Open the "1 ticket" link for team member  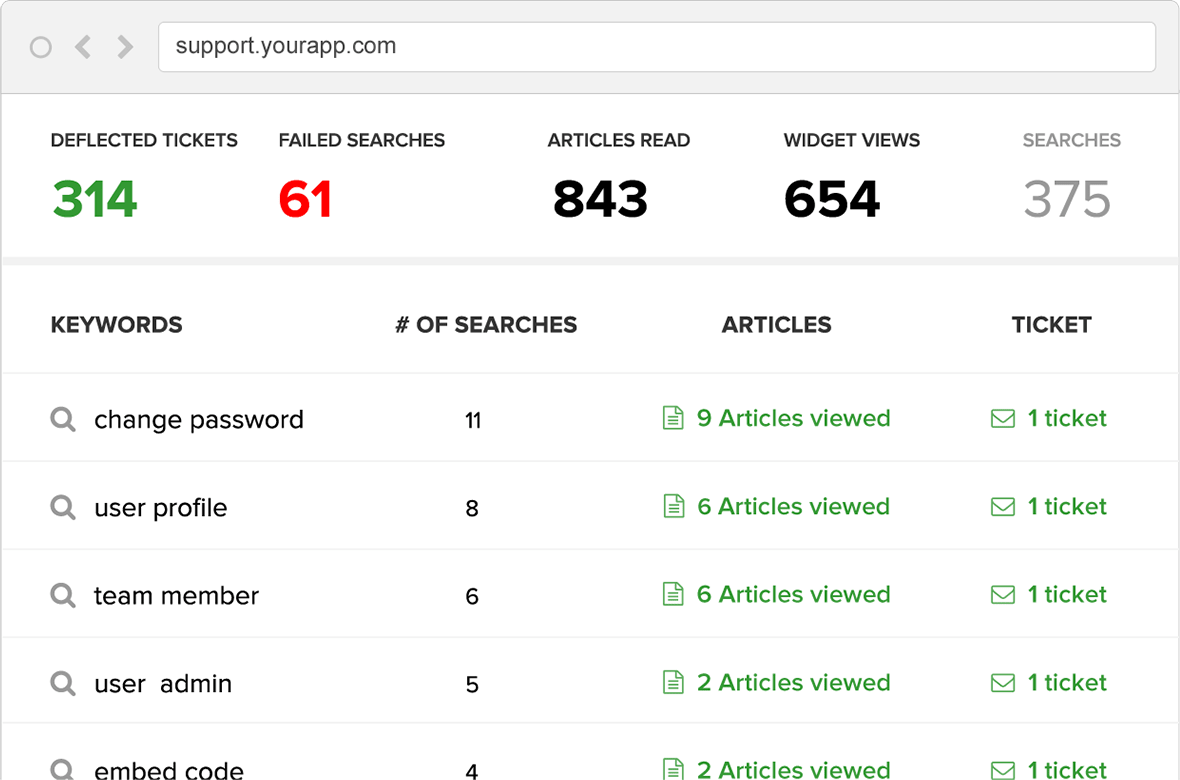[x=1066, y=594]
